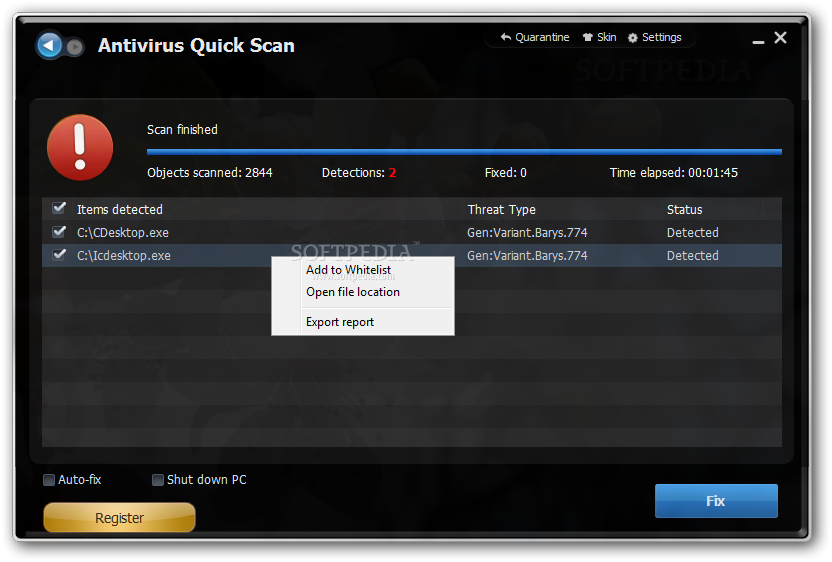Enable the Auto-fix checkbox
Image resolution: width=832 pixels, height=562 pixels.
(49, 480)
